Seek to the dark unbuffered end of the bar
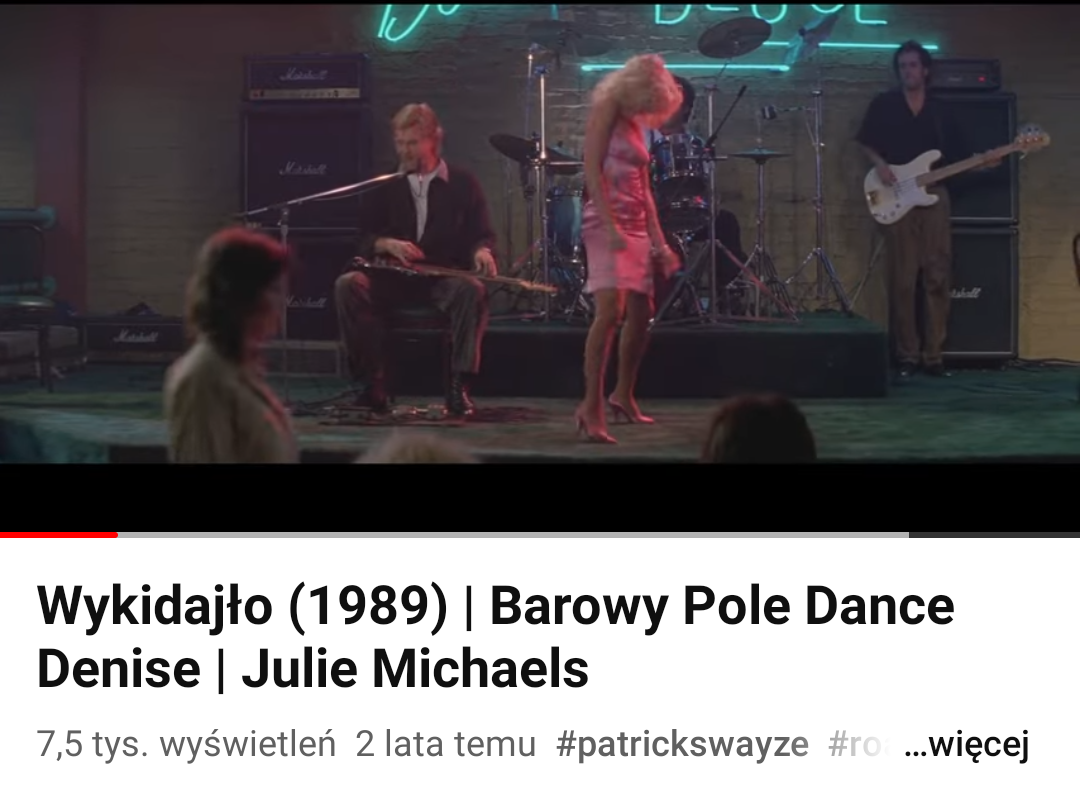The height and width of the screenshot is (796, 1080). tap(995, 534)
